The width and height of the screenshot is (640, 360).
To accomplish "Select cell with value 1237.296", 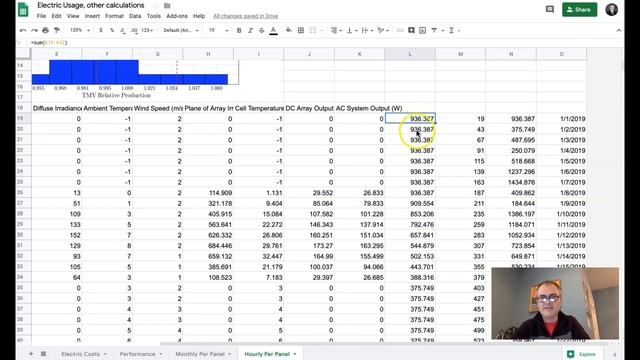I will click(511, 172).
